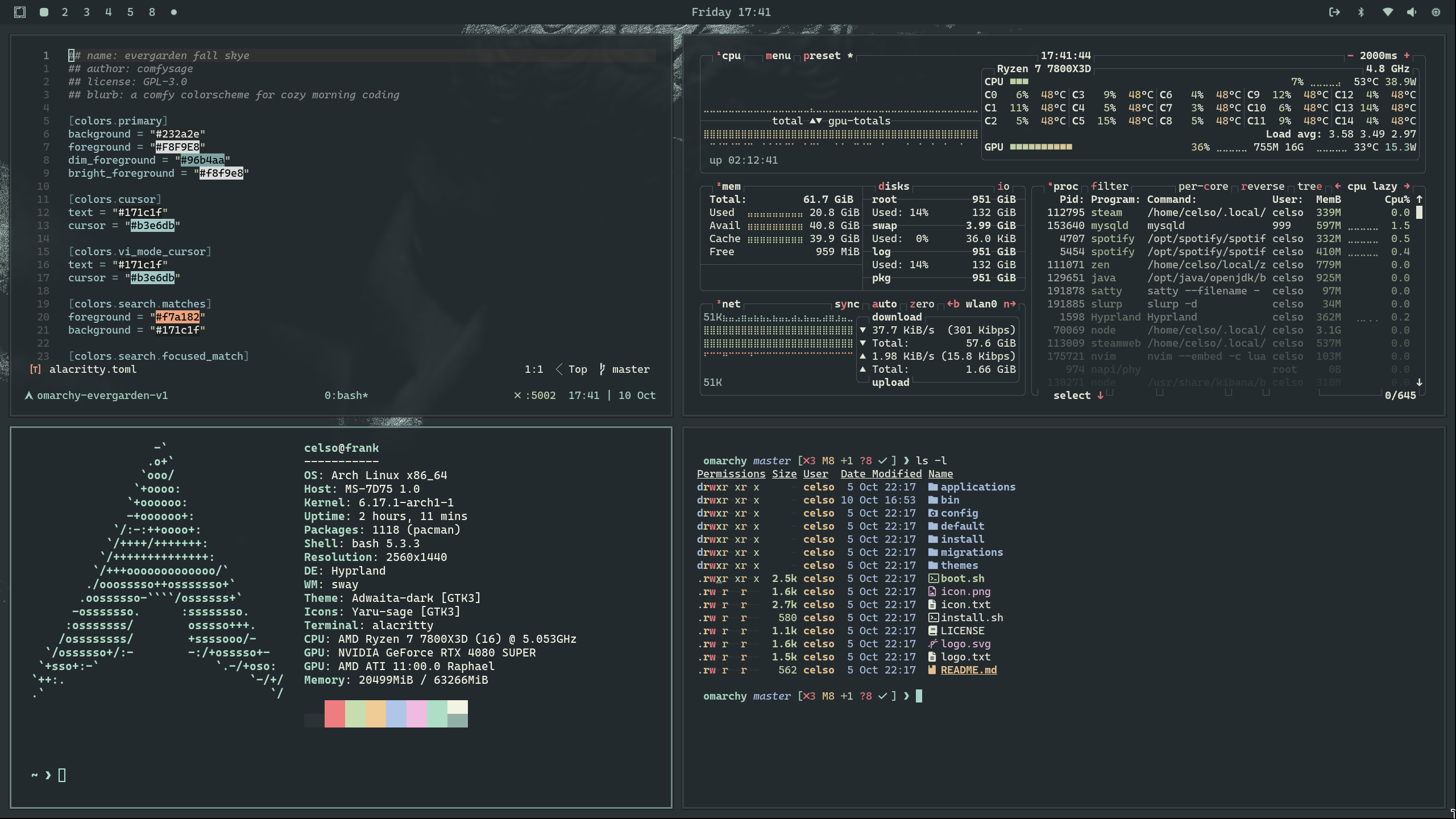Click the launcher icon at far left of top bar
The image size is (1456, 819).
(x=20, y=12)
